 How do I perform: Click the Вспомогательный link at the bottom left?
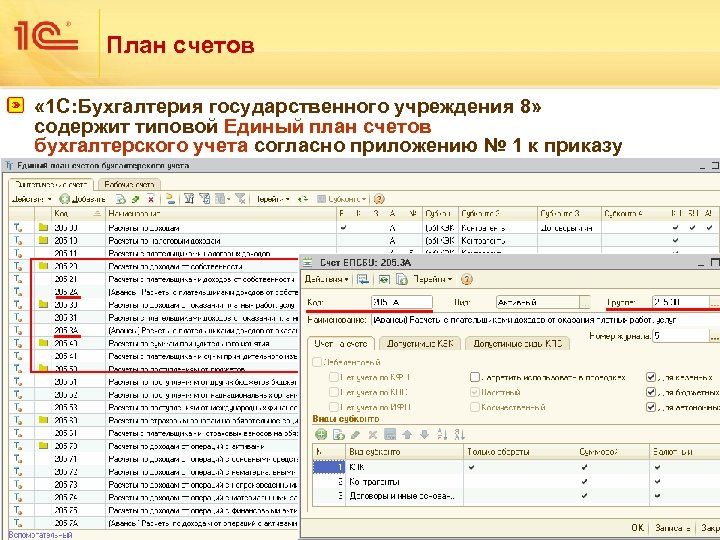[x=41, y=535]
